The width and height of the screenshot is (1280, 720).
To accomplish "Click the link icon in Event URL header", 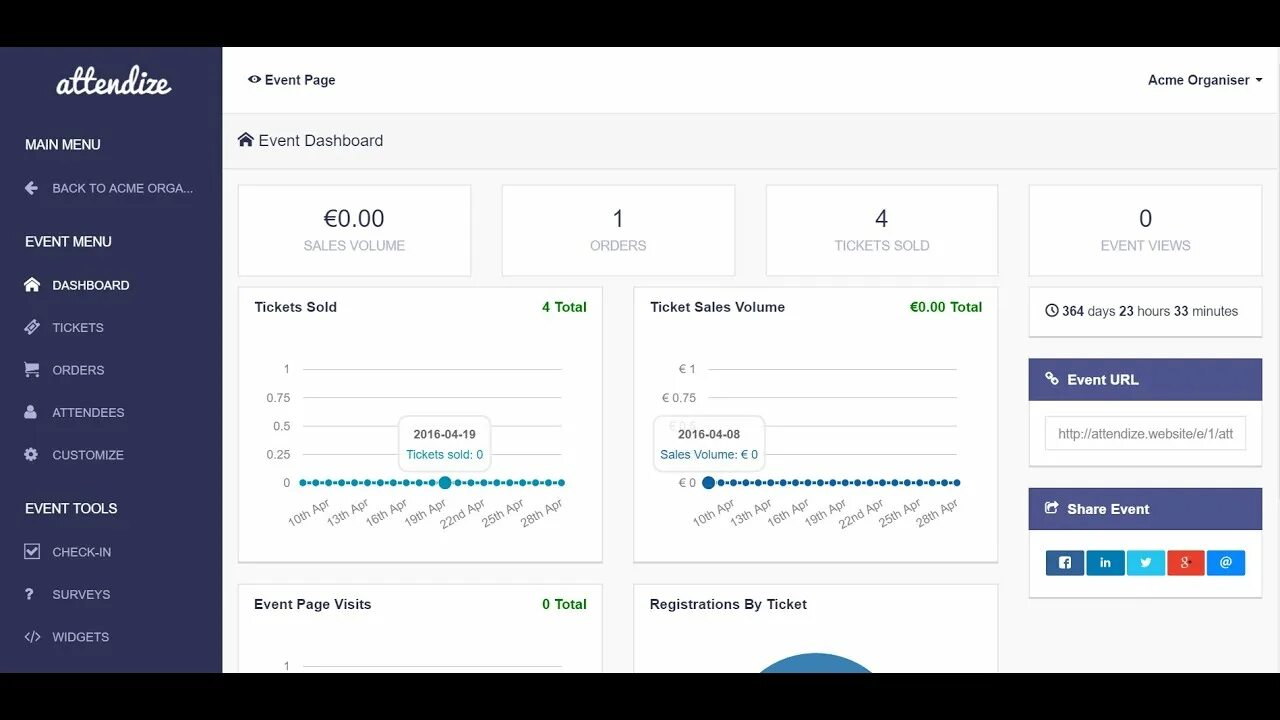I will (1052, 379).
